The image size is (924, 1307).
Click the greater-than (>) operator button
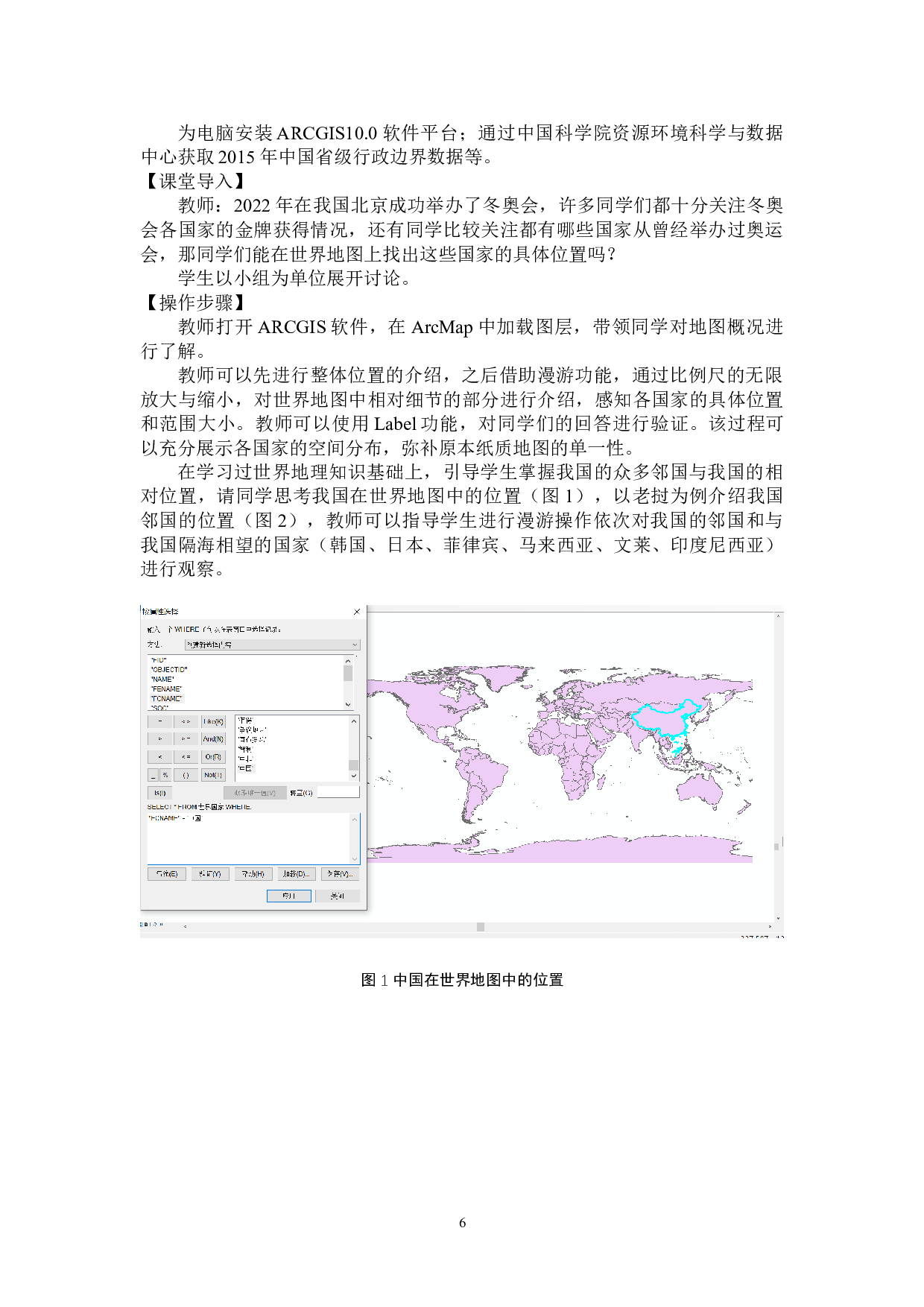[160, 739]
